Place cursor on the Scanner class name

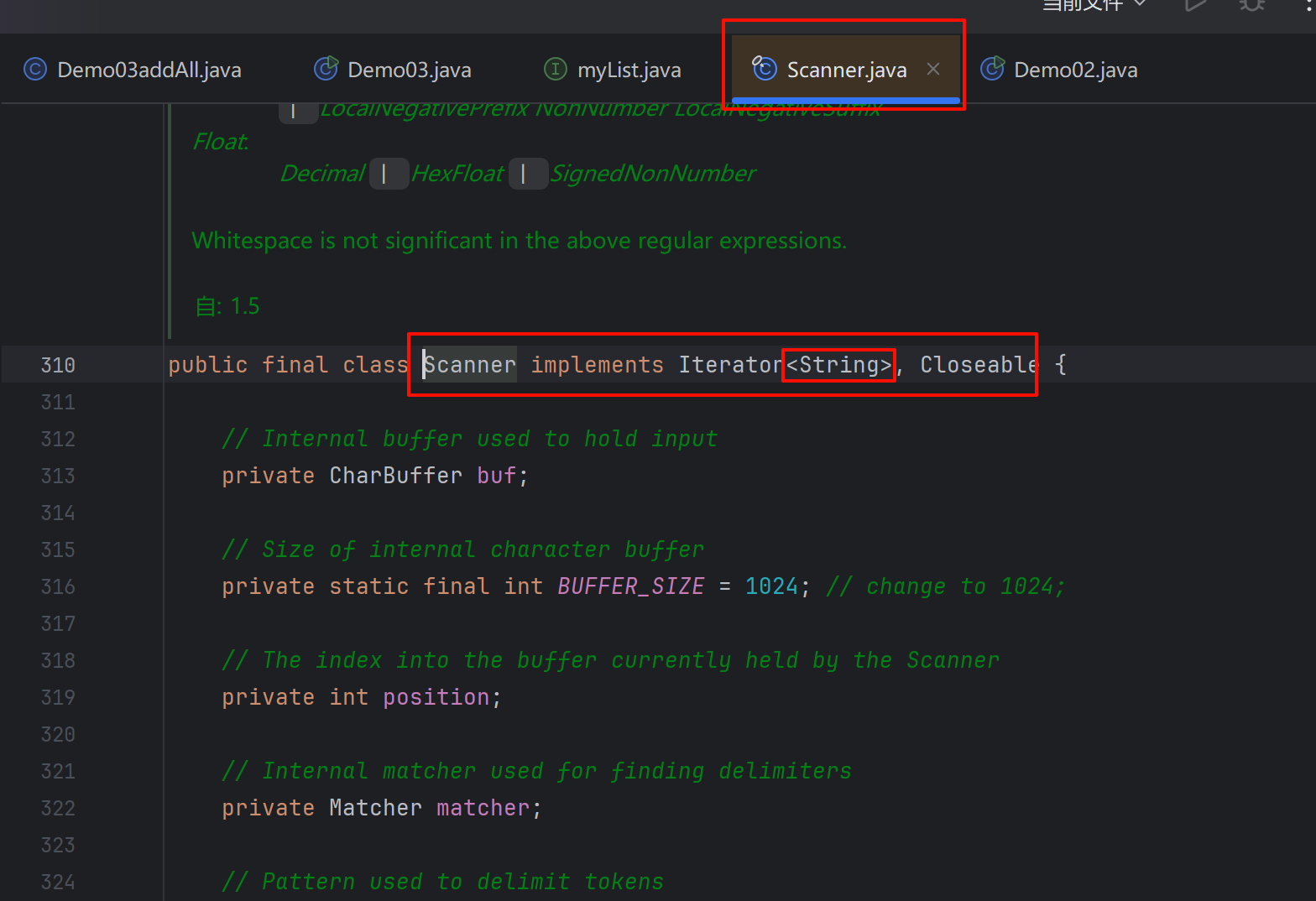click(x=470, y=365)
